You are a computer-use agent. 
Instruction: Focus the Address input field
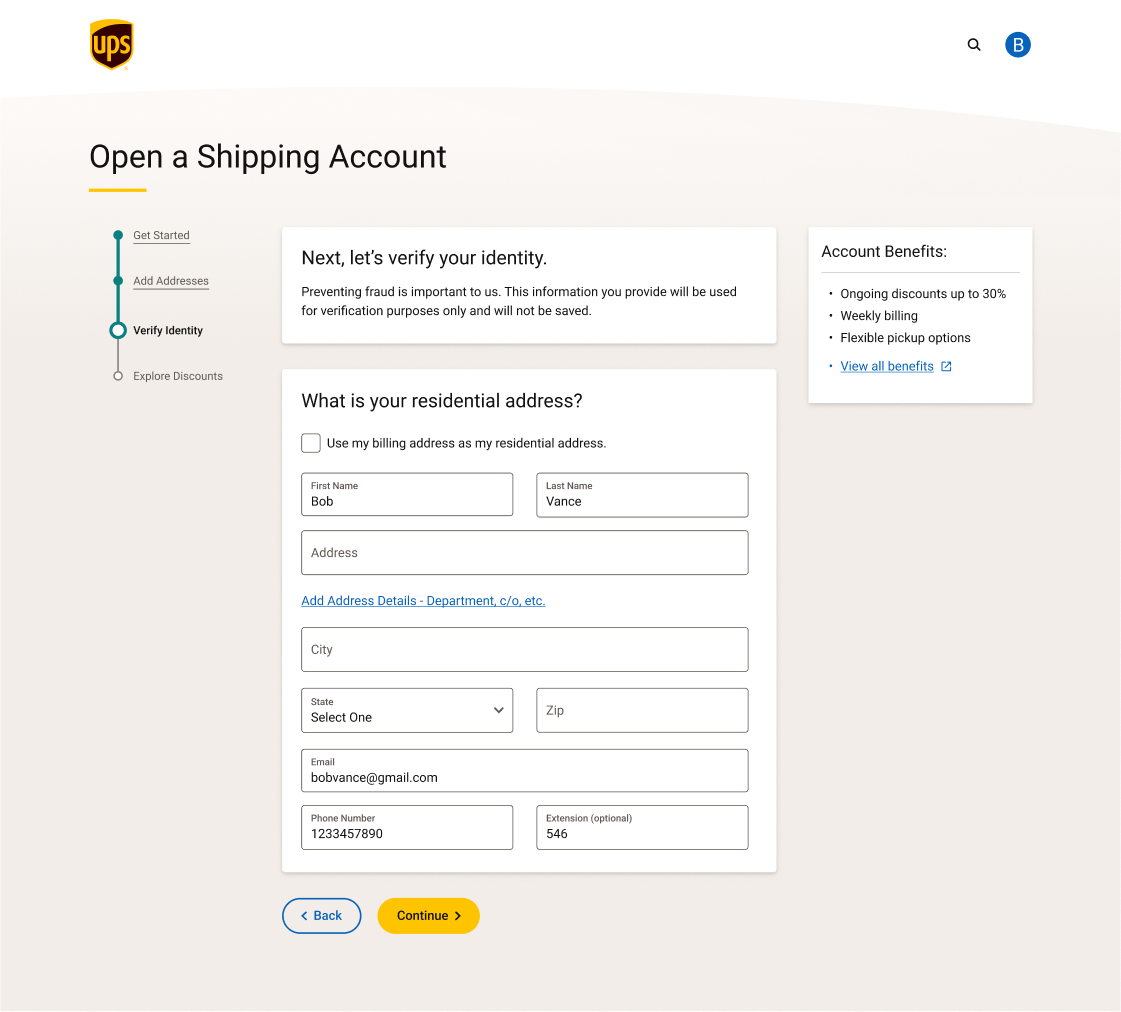tap(525, 552)
